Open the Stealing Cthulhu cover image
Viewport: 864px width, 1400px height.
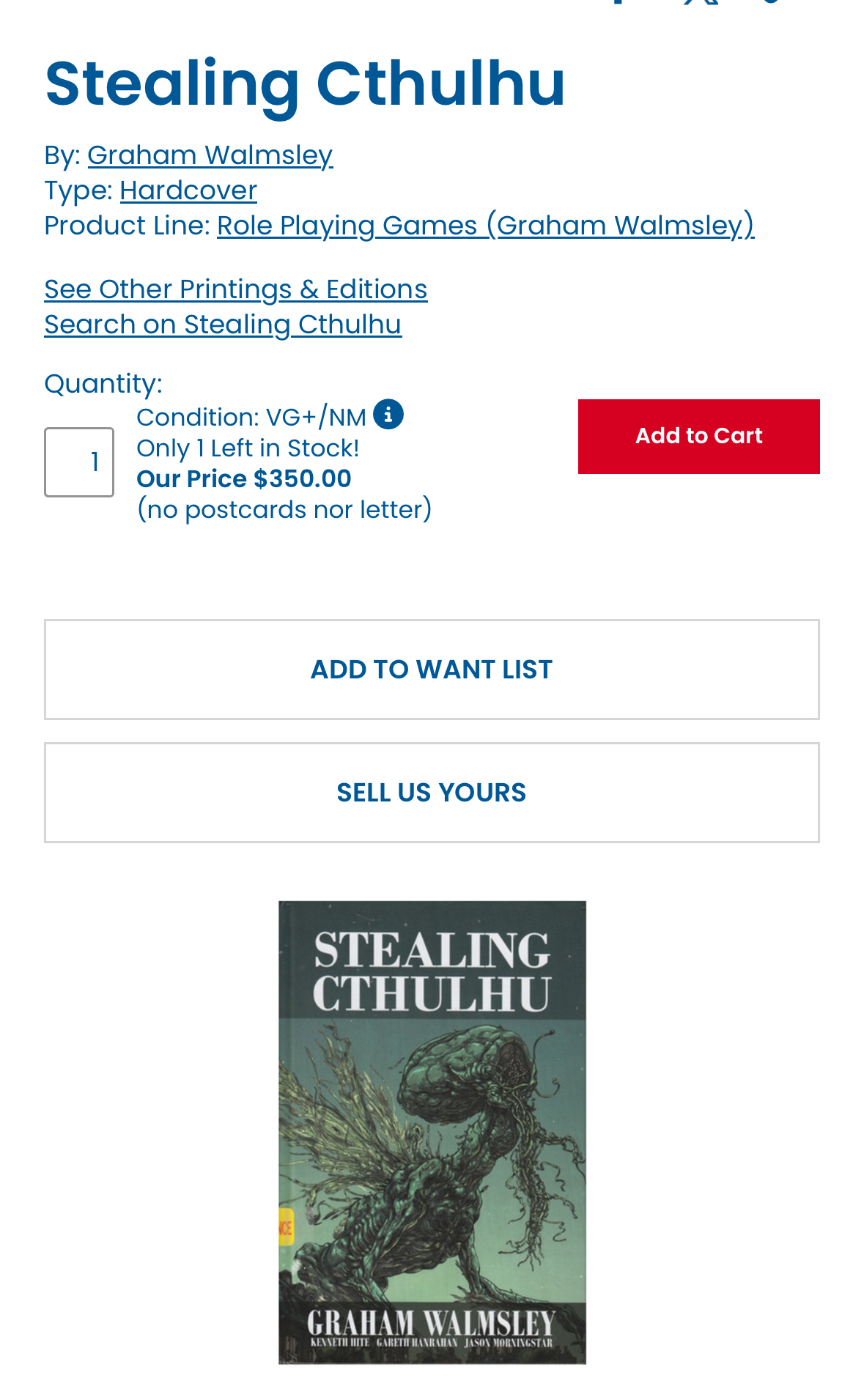click(x=432, y=1132)
